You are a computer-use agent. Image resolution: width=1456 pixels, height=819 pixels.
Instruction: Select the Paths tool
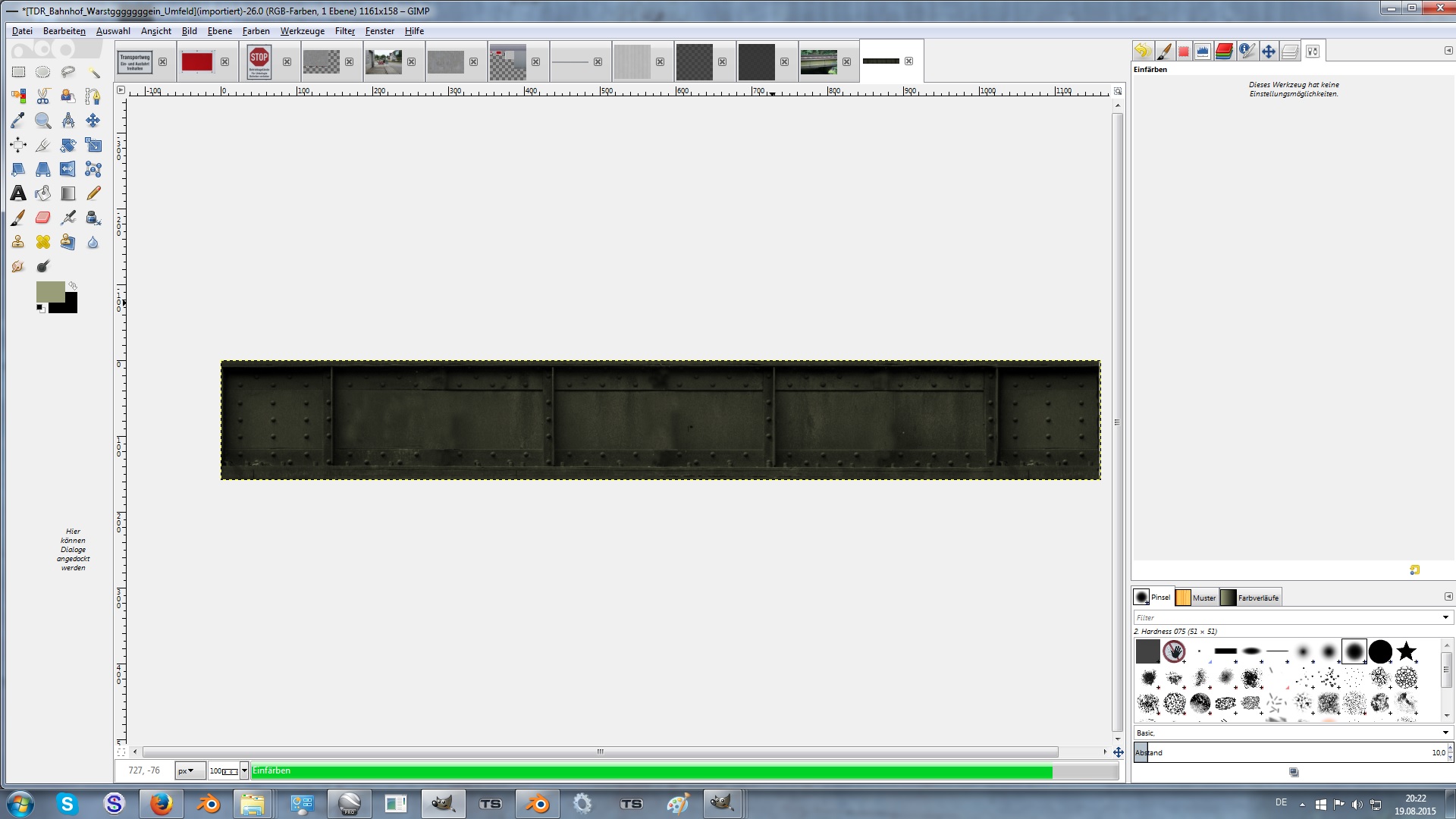tap(93, 96)
